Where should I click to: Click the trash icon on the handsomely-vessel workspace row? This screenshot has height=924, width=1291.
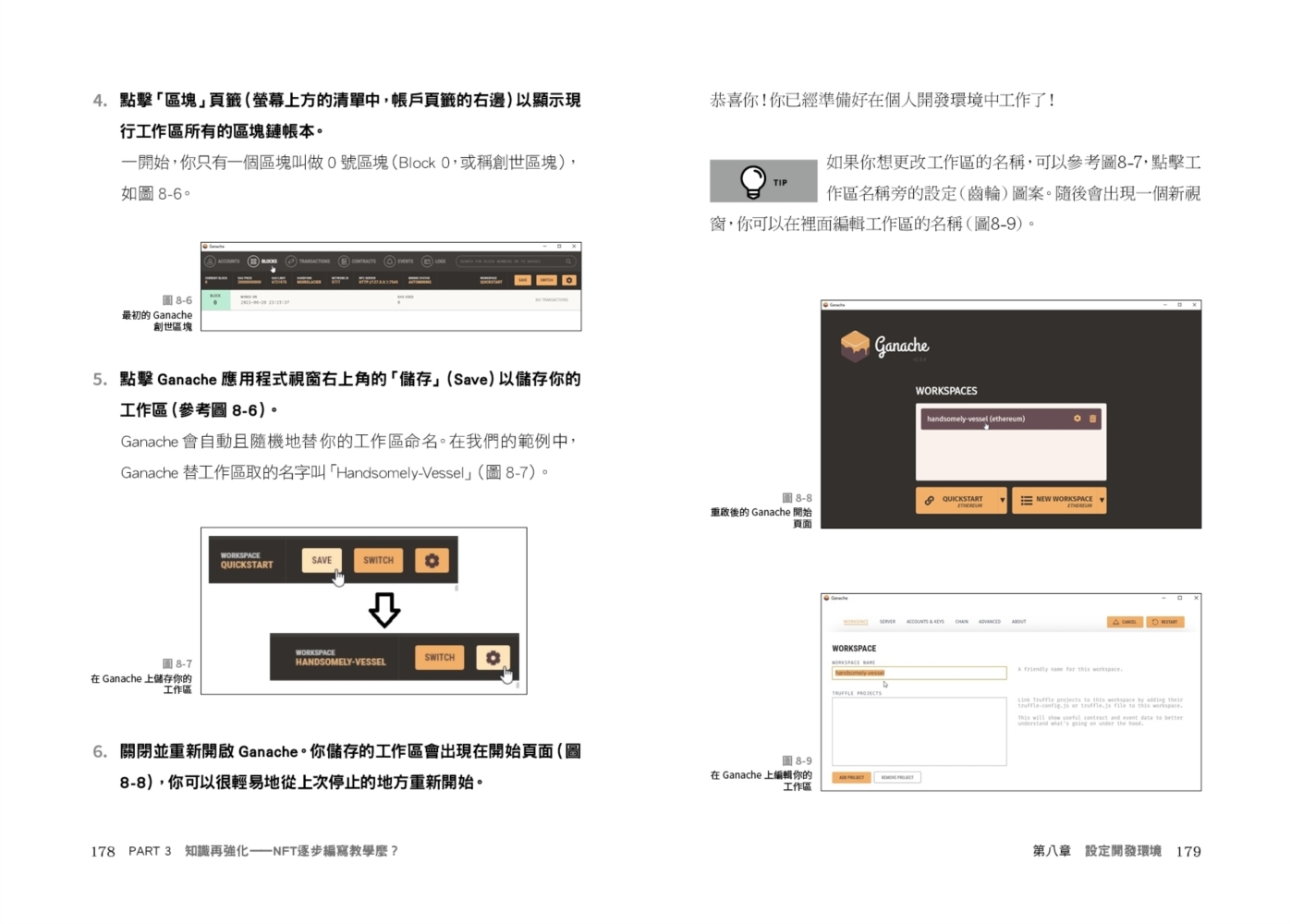pos(1092,419)
